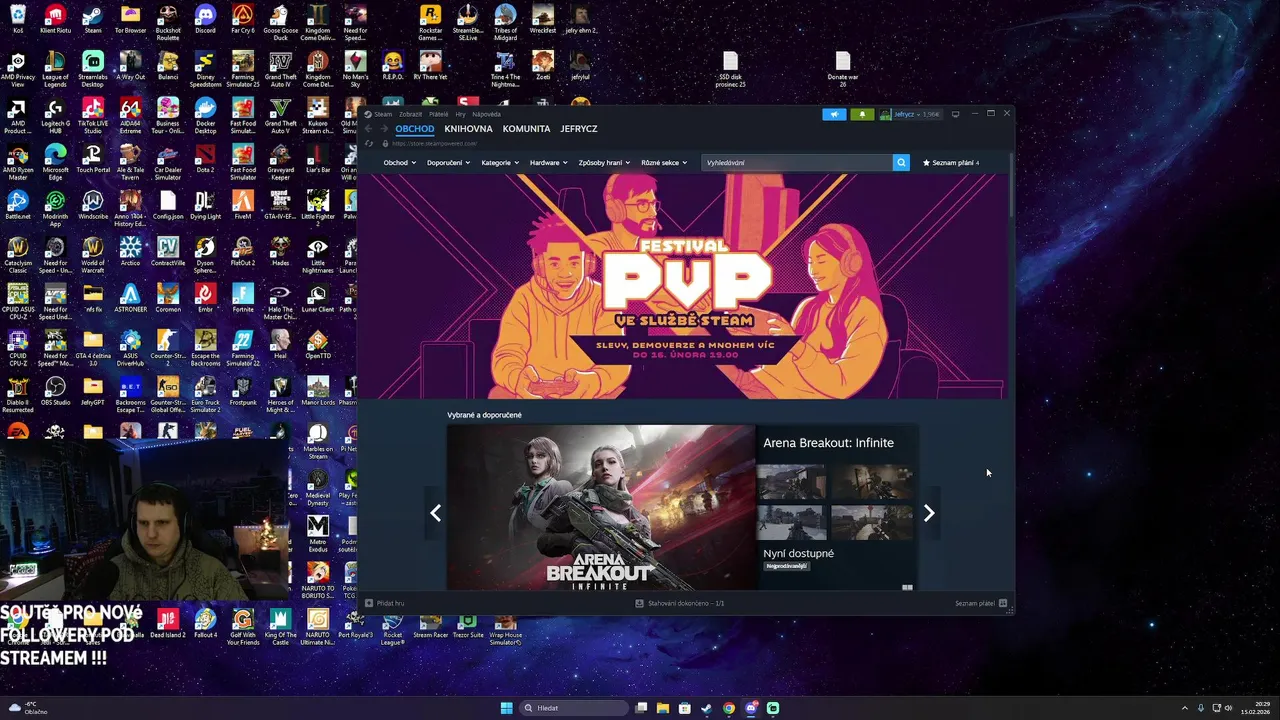Open the Nápověda menu
Viewport: 1280px width, 720px height.
(x=486, y=114)
